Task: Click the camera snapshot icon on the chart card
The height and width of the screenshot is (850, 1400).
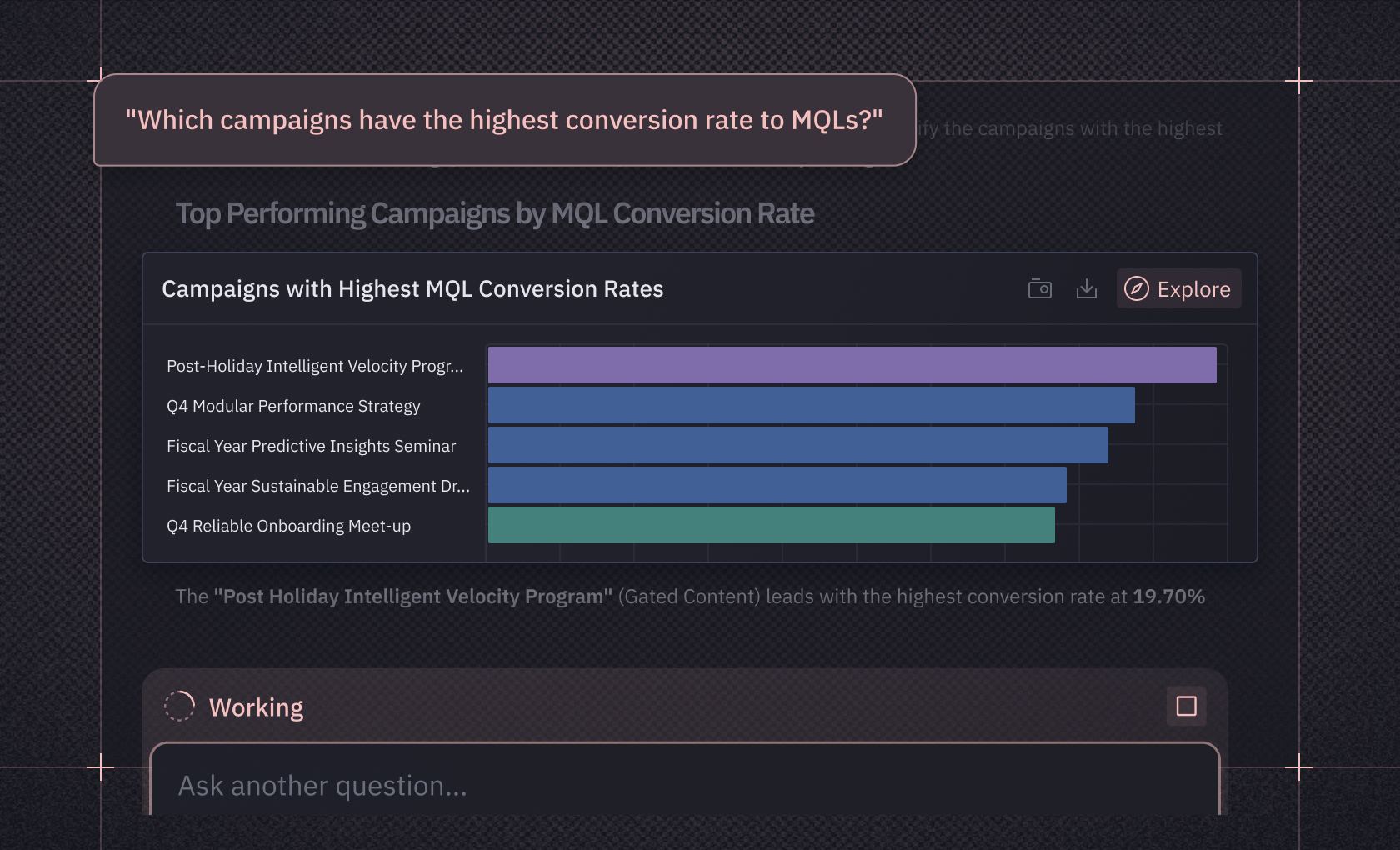Action: (1039, 288)
